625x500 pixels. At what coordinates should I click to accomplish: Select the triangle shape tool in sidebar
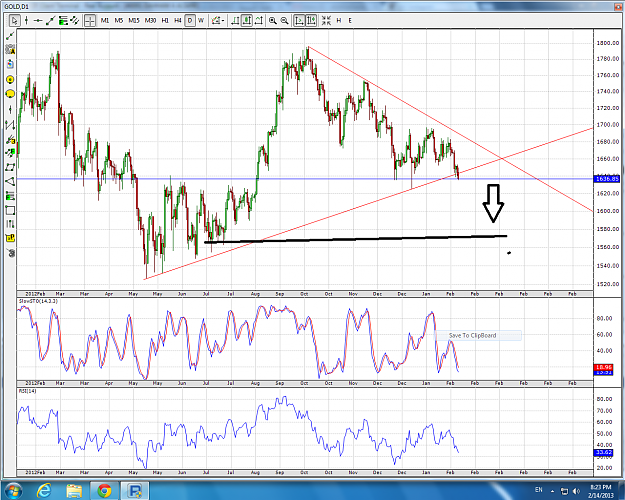click(x=10, y=181)
